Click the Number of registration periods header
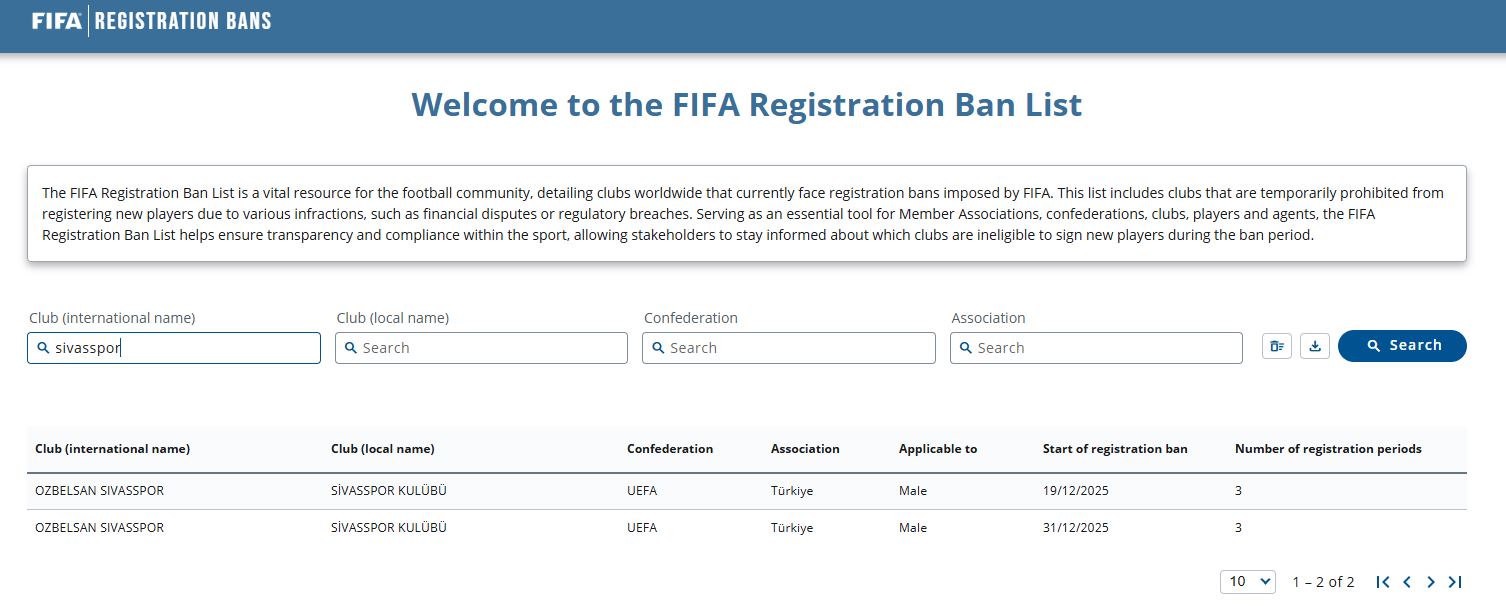 click(x=1328, y=449)
